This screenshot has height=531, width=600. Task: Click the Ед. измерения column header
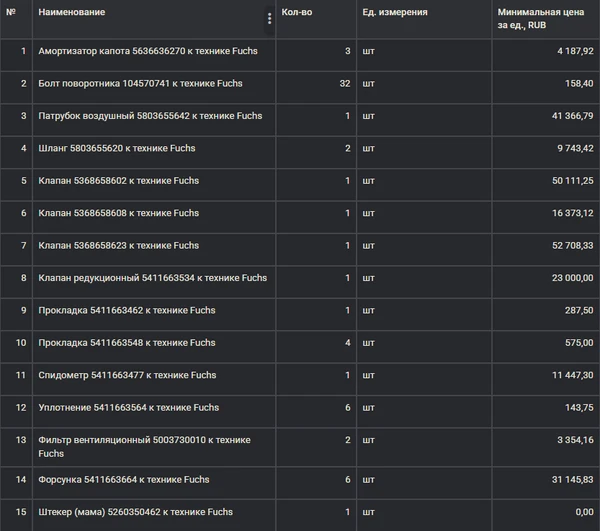[x=395, y=12]
